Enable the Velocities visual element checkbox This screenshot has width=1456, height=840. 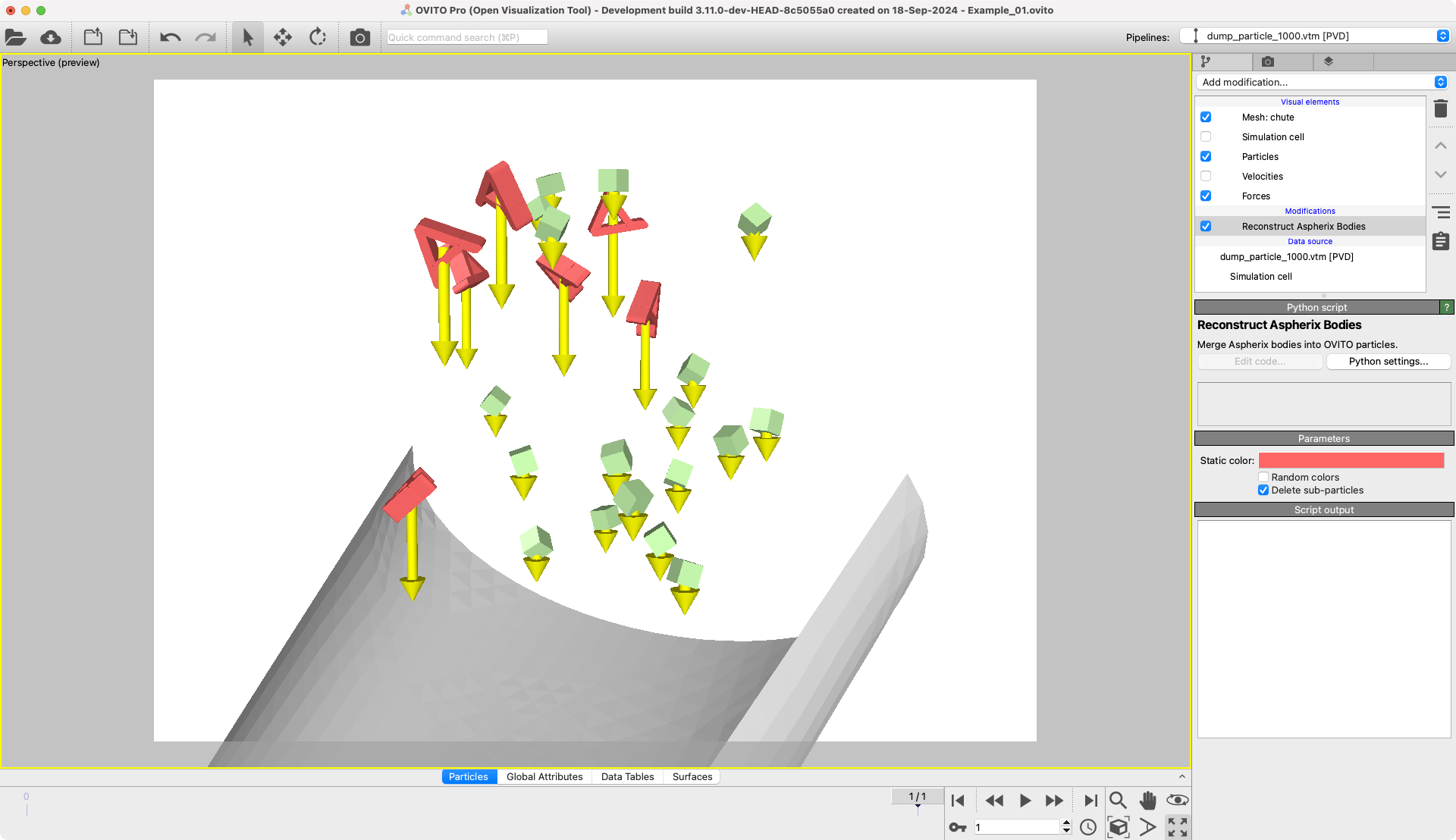click(x=1206, y=177)
